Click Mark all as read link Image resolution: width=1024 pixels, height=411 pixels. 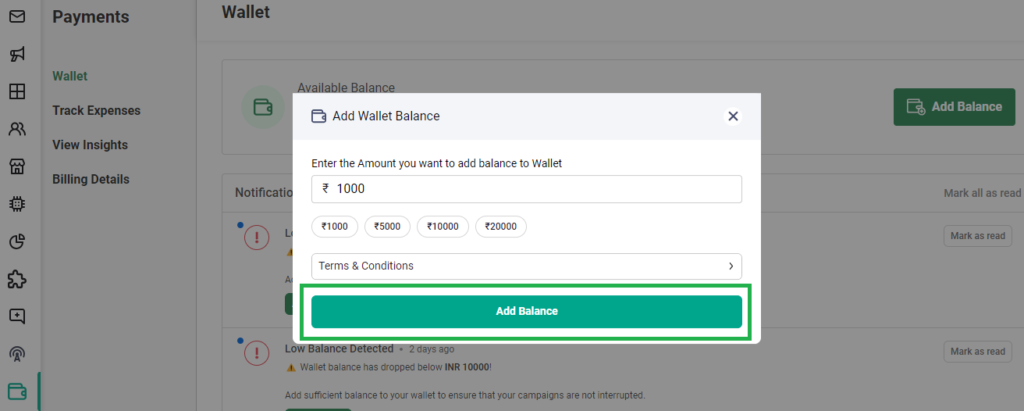pyautogui.click(x=982, y=193)
